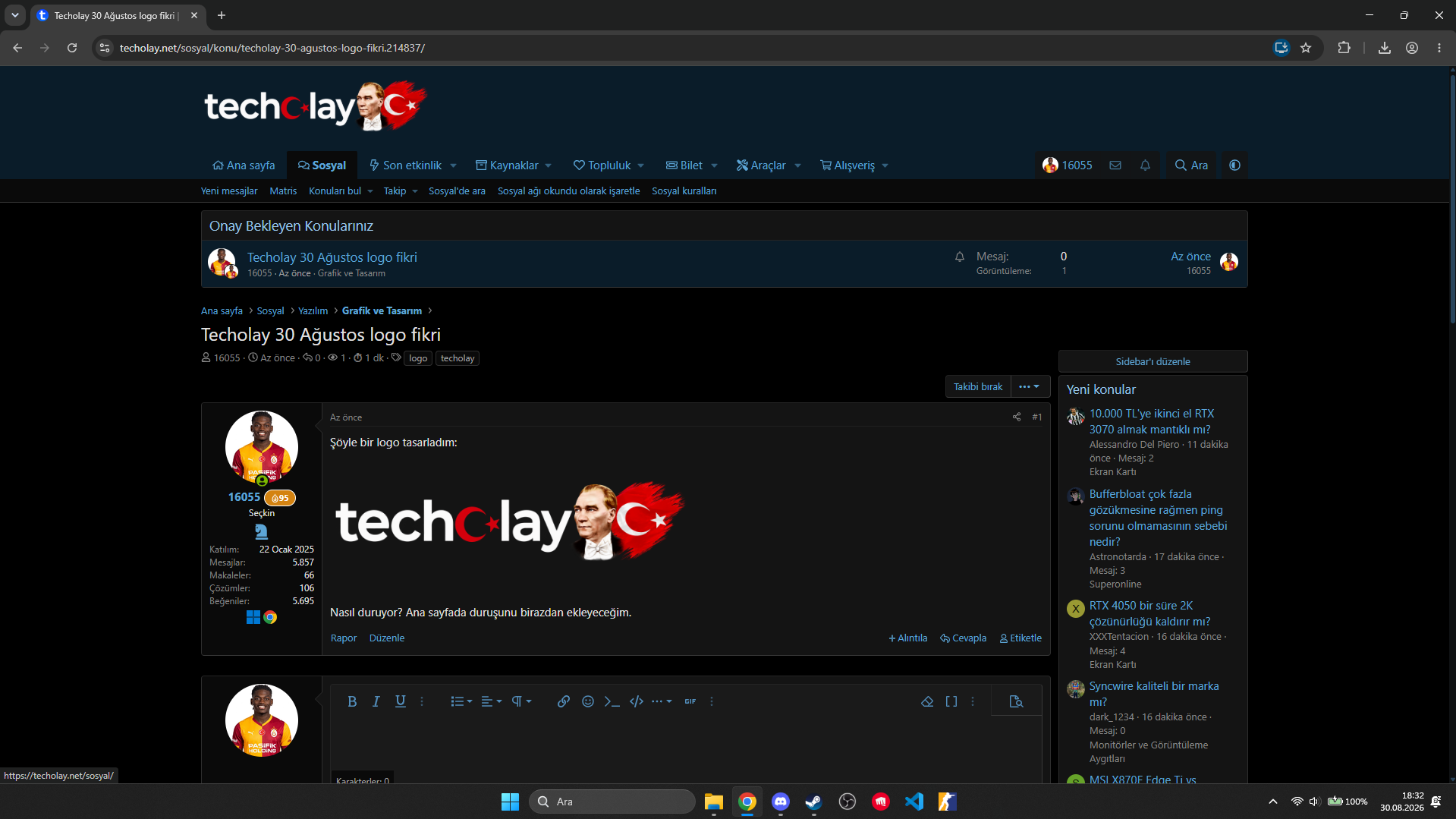Open Steam from the taskbar

814,802
